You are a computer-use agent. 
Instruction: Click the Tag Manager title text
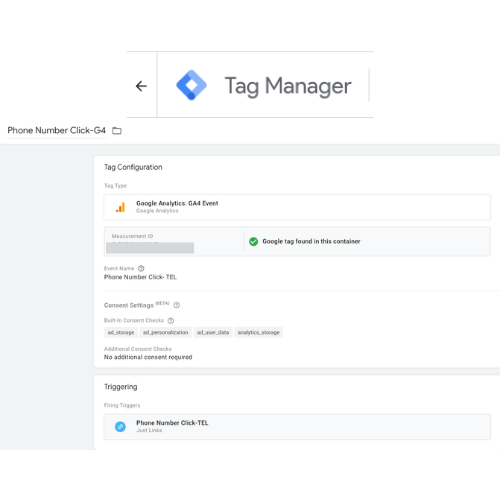[x=288, y=86]
